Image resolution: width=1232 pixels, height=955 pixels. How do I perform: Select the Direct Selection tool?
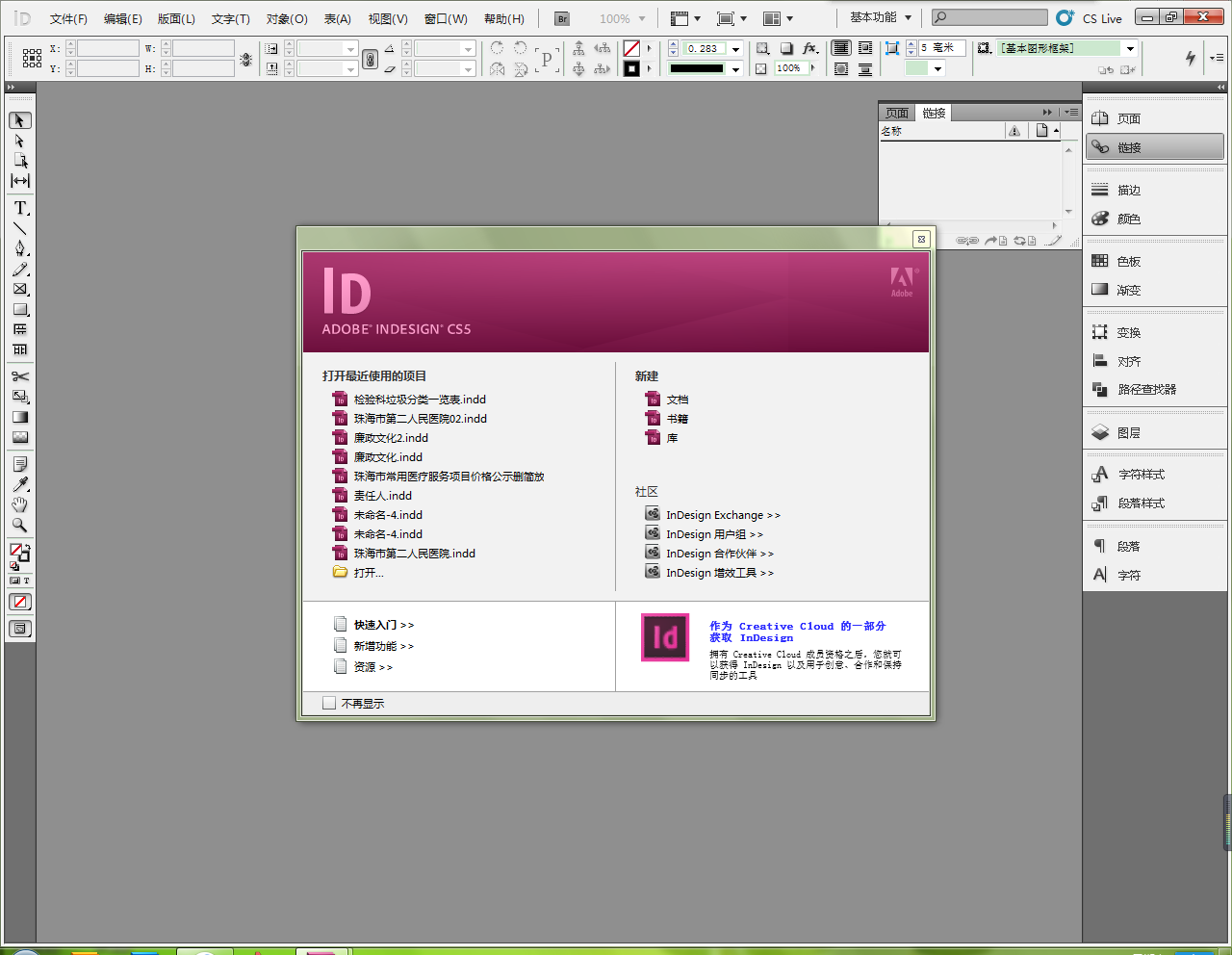click(20, 141)
